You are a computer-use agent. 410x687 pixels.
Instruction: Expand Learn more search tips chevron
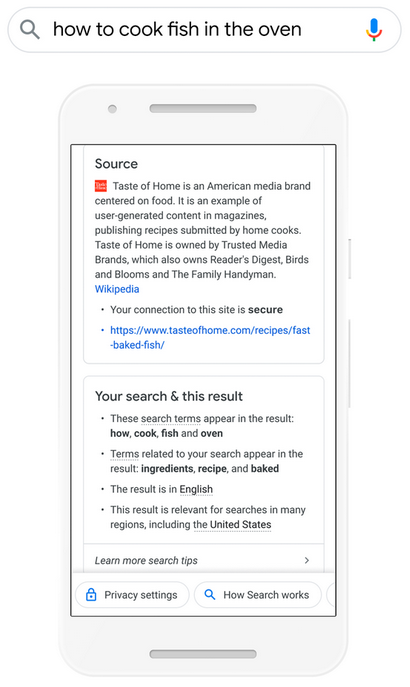click(307, 560)
